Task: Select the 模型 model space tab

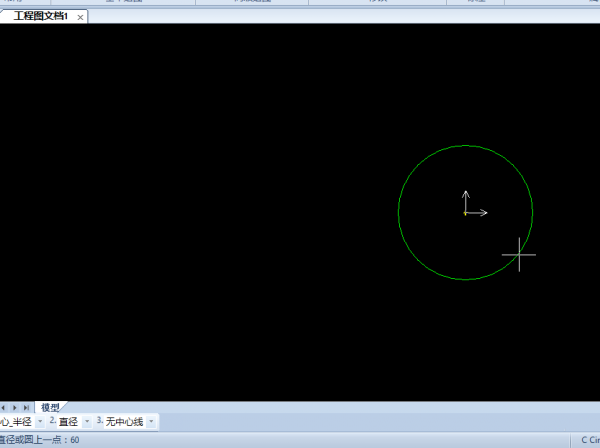Action: tap(50, 408)
